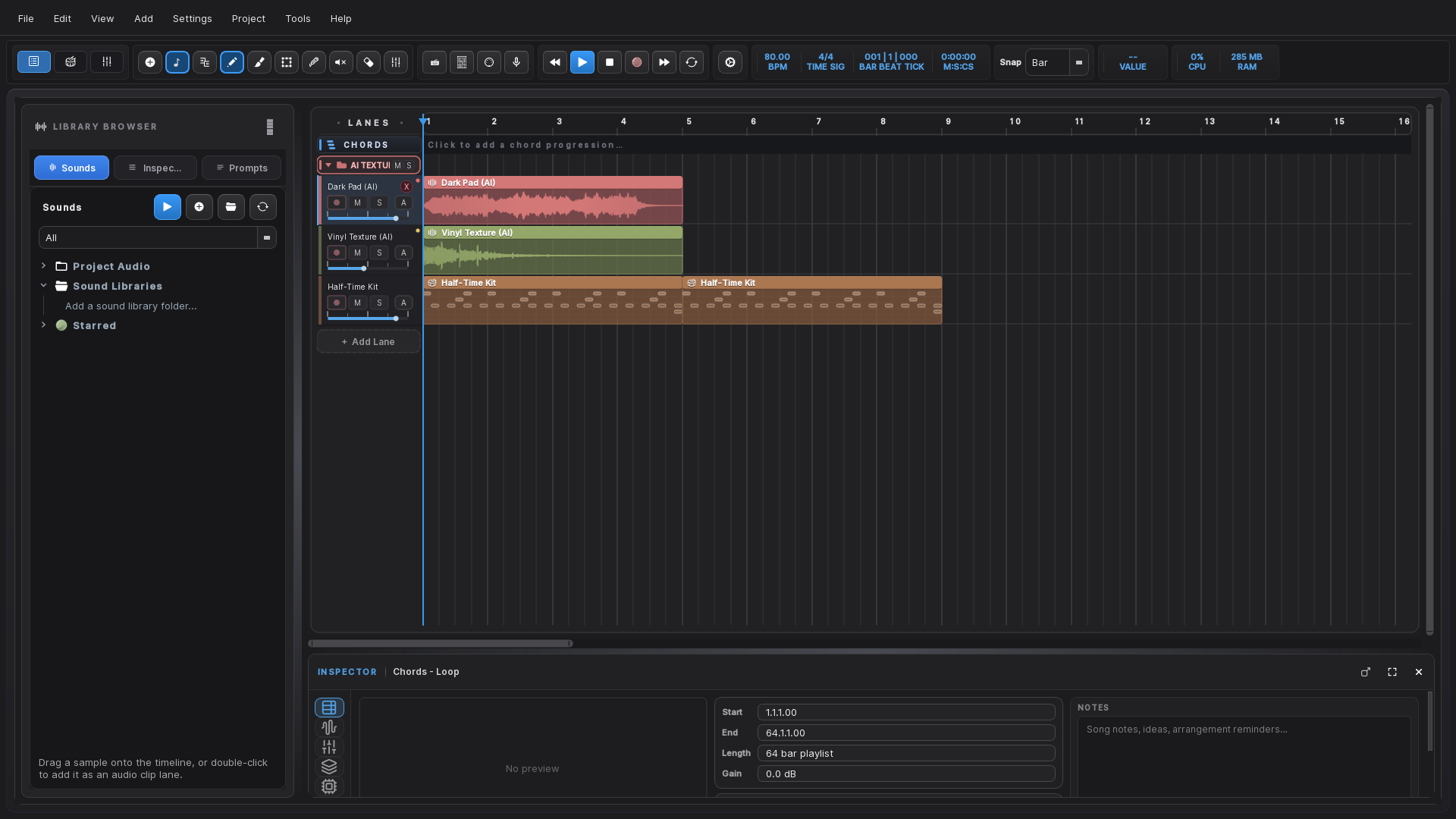Viewport: 1456px width, 819px height.
Task: Expand the Project Audio folder
Action: (x=44, y=266)
